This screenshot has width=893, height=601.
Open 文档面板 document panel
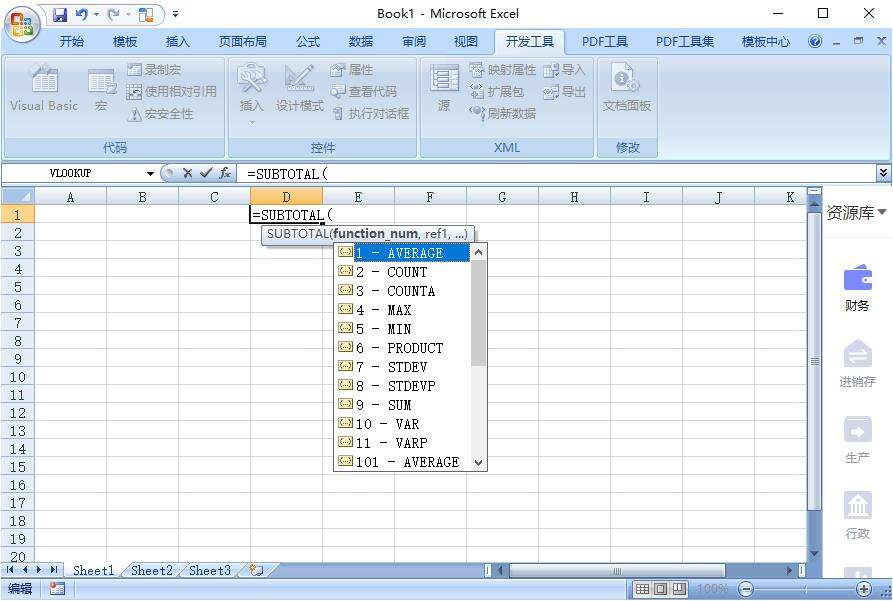point(627,88)
